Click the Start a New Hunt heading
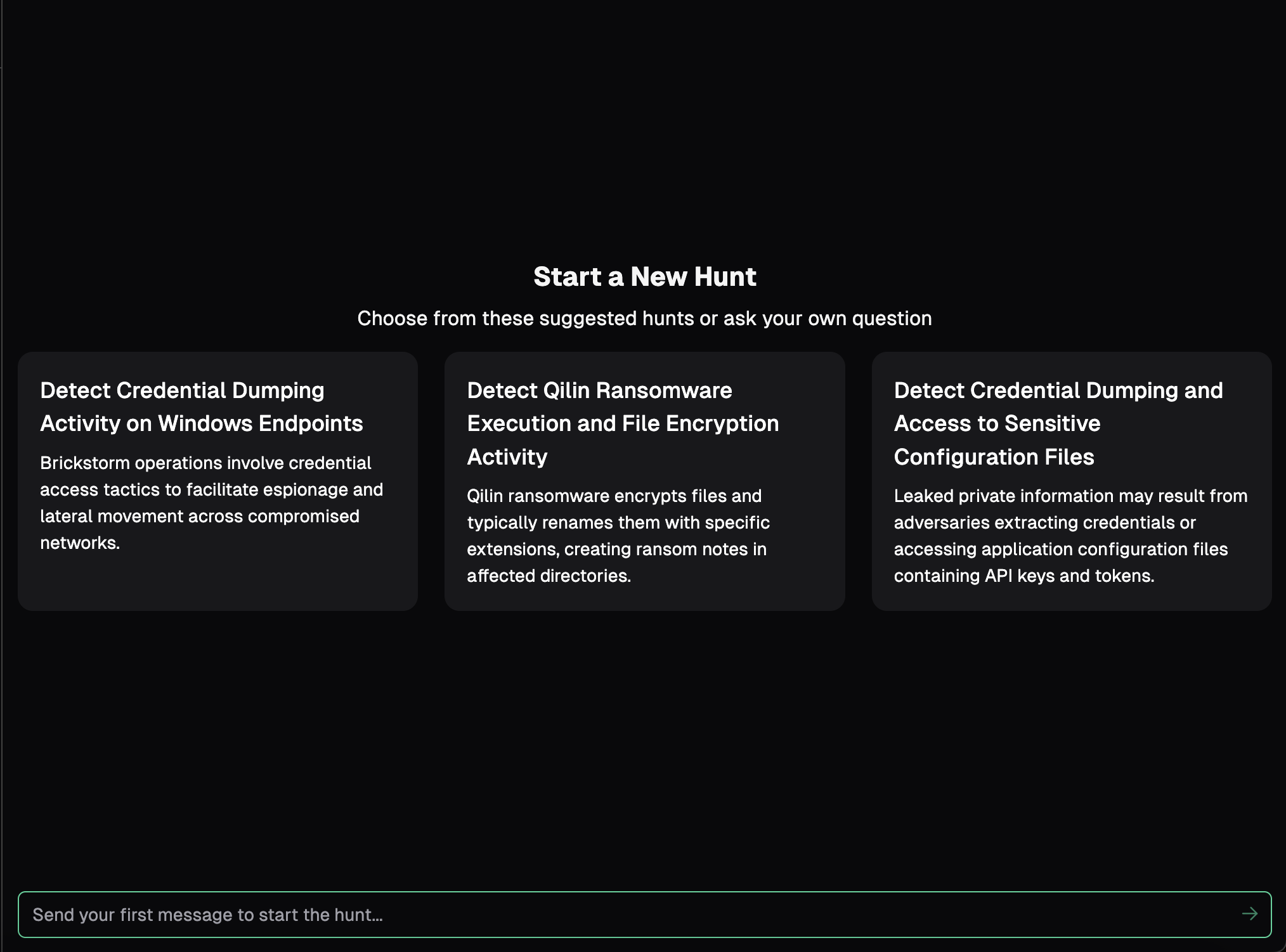Image resolution: width=1286 pixels, height=952 pixels. (x=644, y=276)
